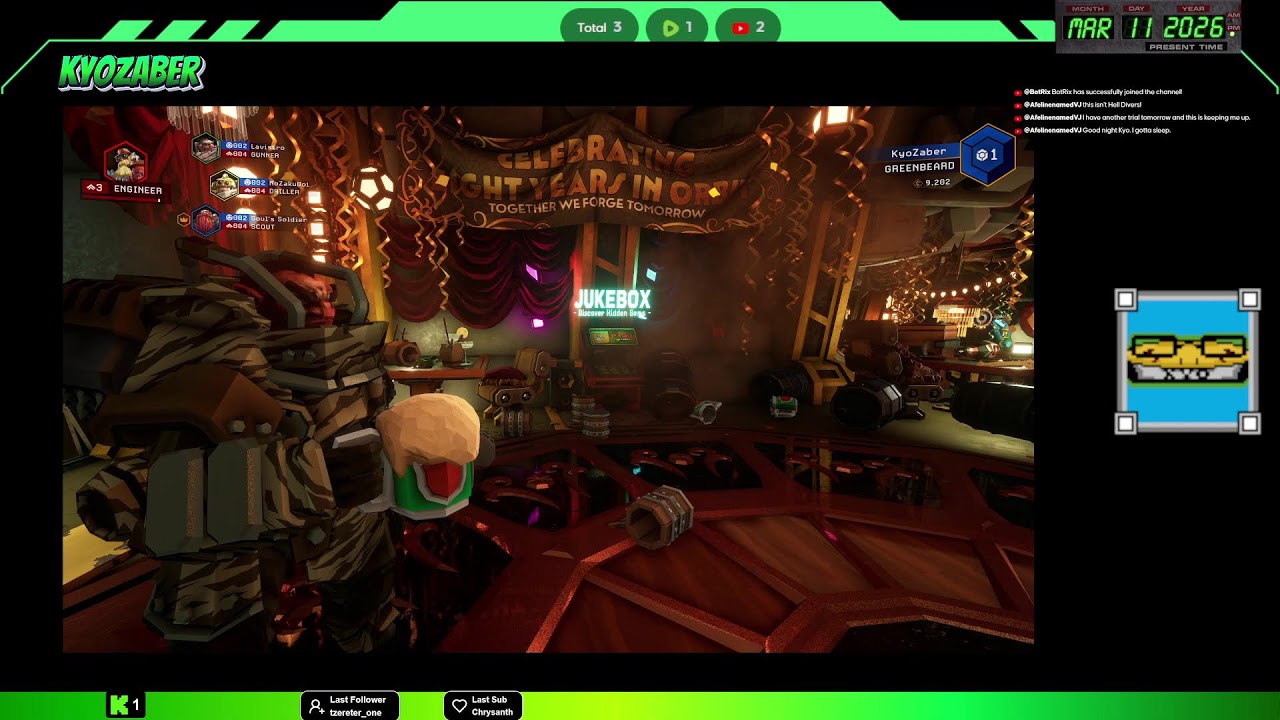Click the Last Follower tzereter_one box
Image resolution: width=1280 pixels, height=720 pixels.
tap(350, 706)
